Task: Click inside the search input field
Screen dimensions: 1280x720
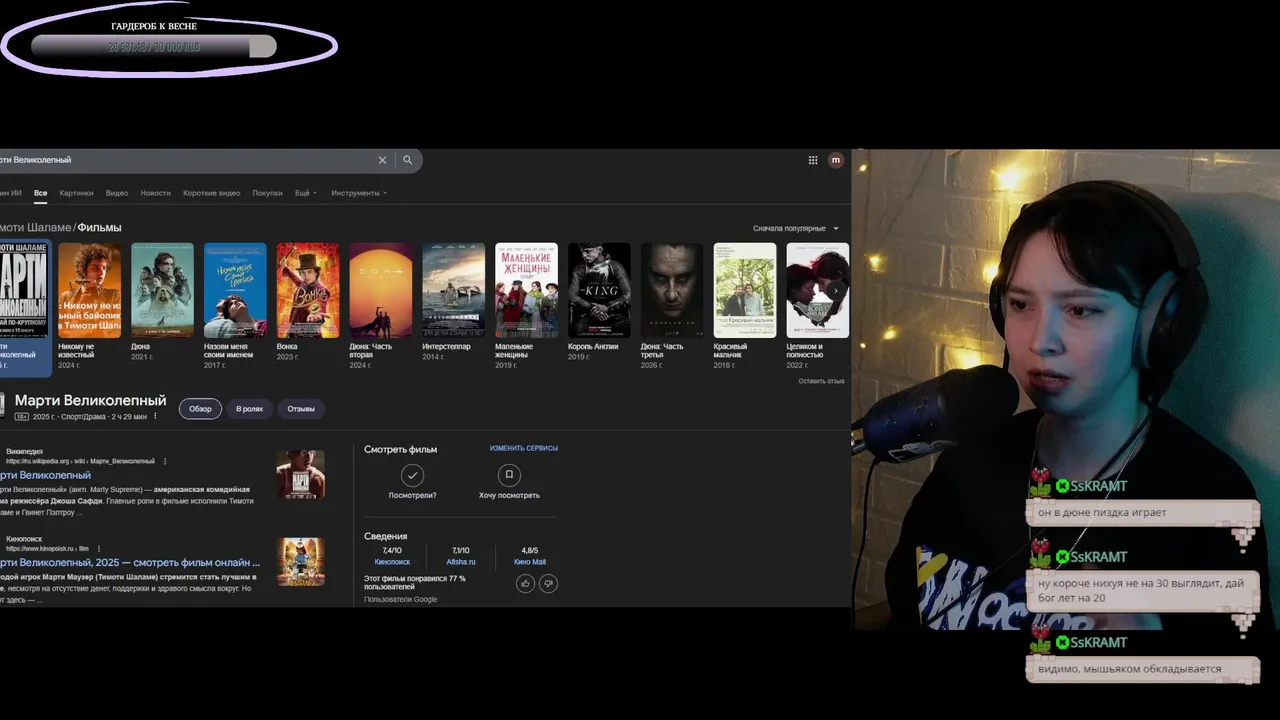Action: point(185,160)
